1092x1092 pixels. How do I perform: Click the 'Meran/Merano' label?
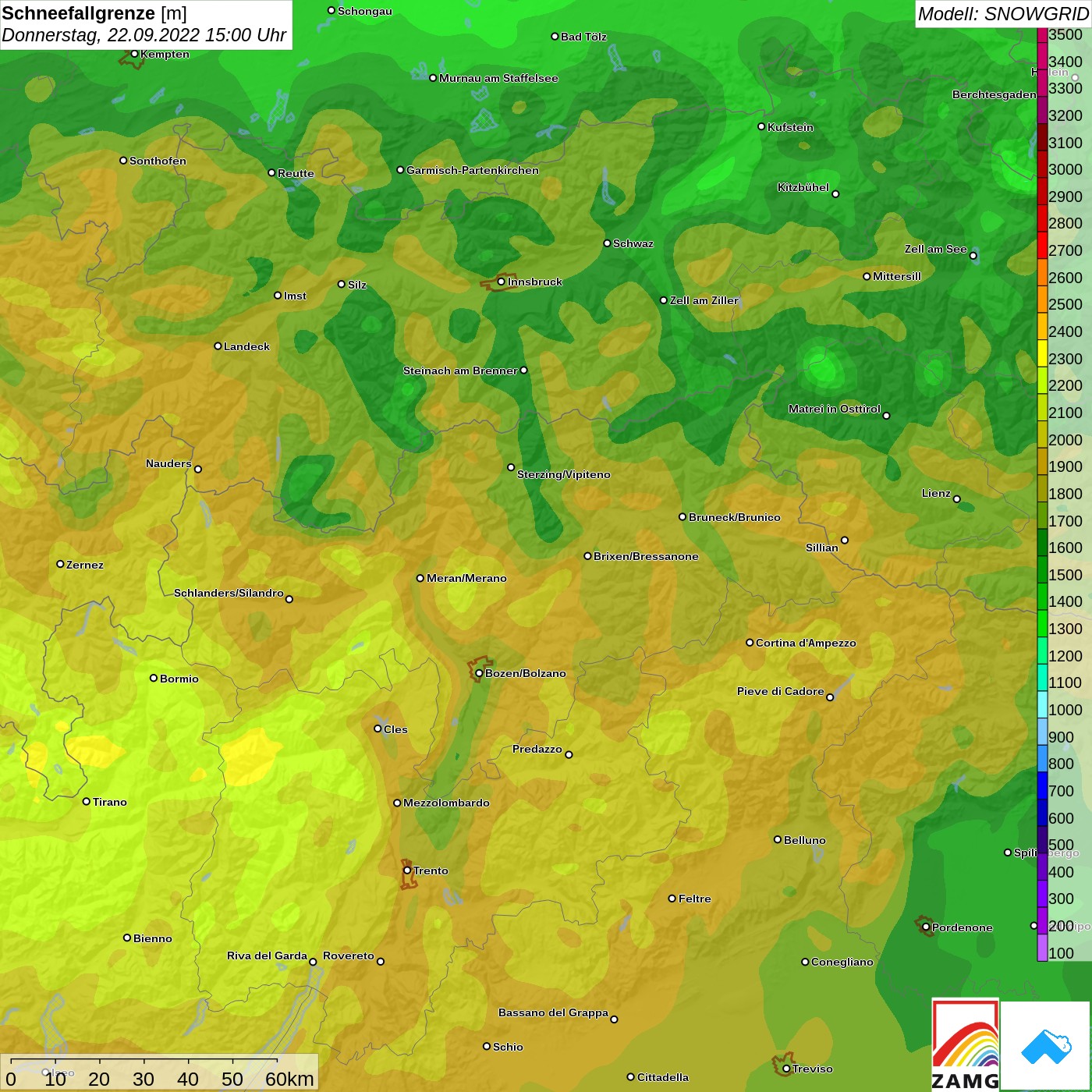pos(466,578)
